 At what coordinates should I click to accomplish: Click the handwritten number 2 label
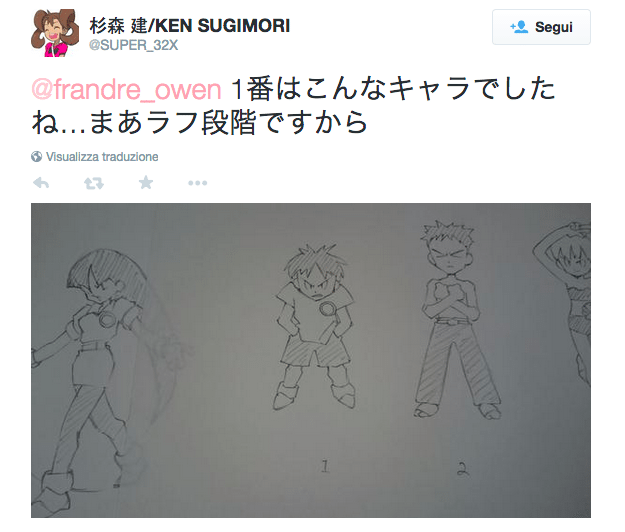[462, 469]
